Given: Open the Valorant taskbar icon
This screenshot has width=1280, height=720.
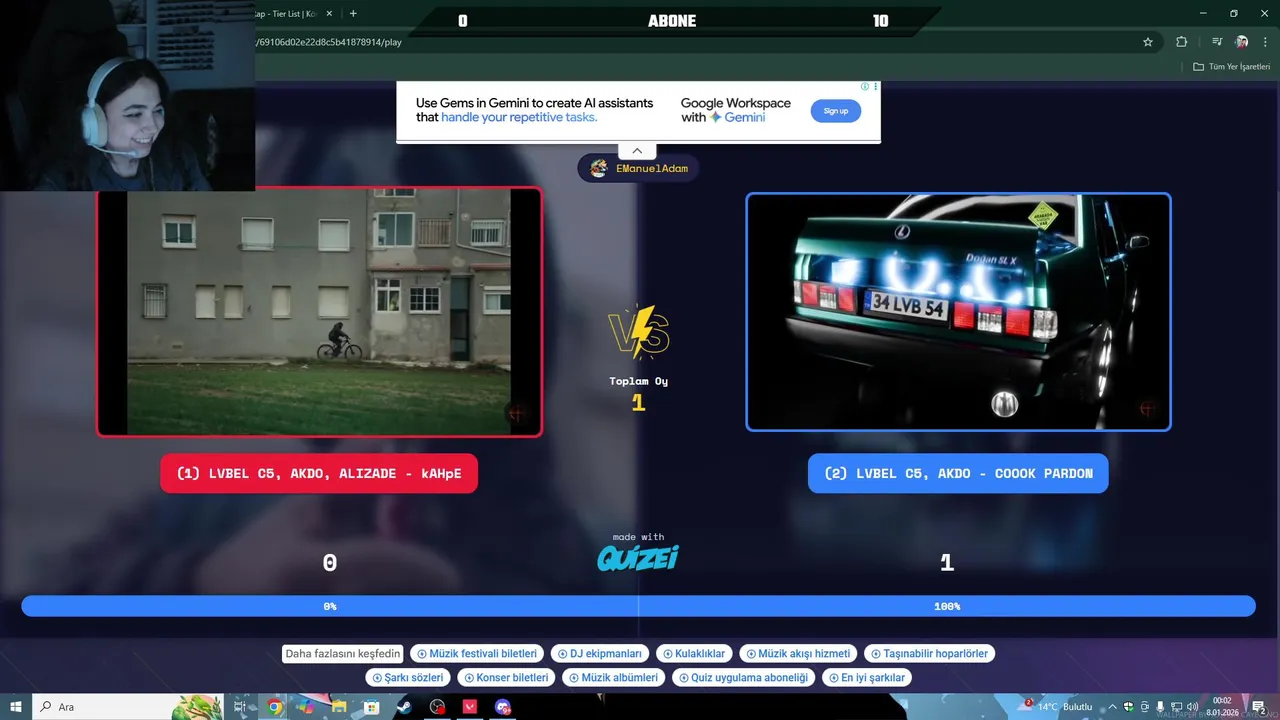Looking at the screenshot, I should (x=470, y=707).
